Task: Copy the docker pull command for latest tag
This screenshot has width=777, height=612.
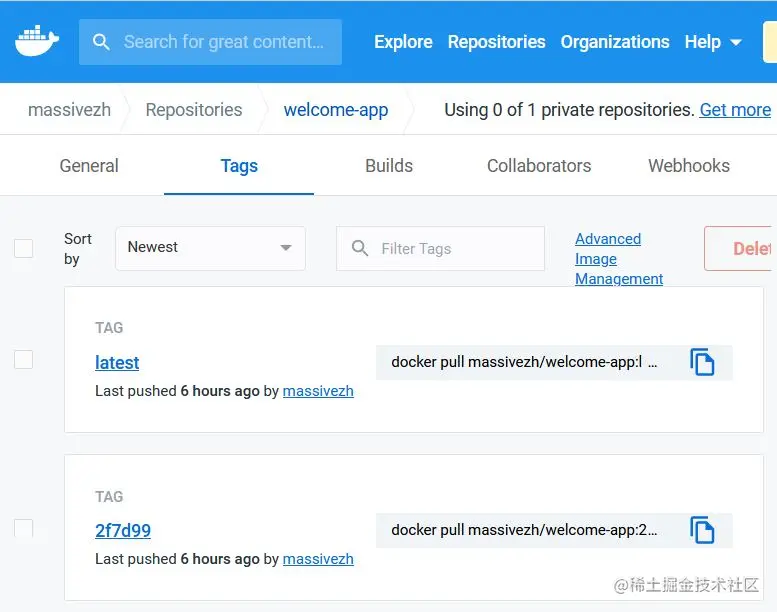Action: [702, 362]
